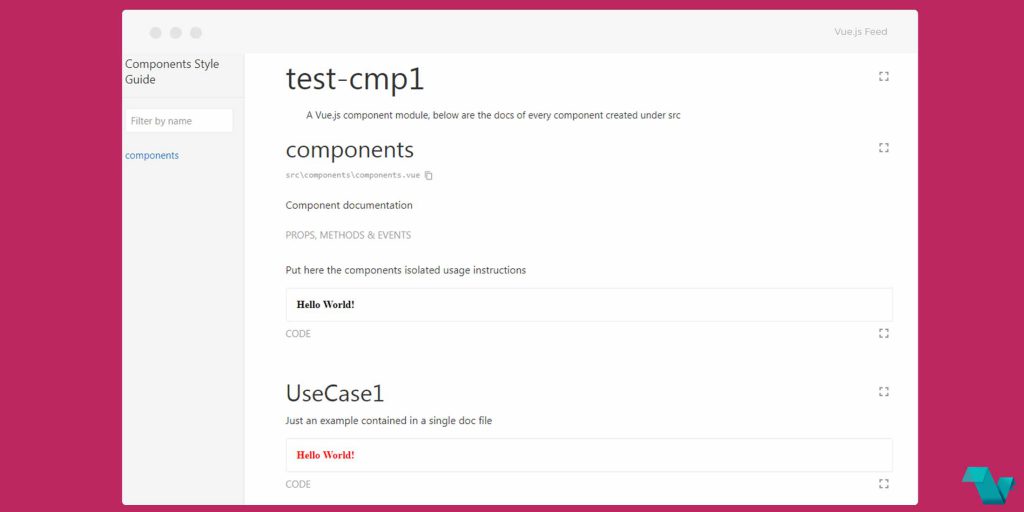The width and height of the screenshot is (1024, 512).
Task: Click the first window control dot
Action: click(x=155, y=33)
